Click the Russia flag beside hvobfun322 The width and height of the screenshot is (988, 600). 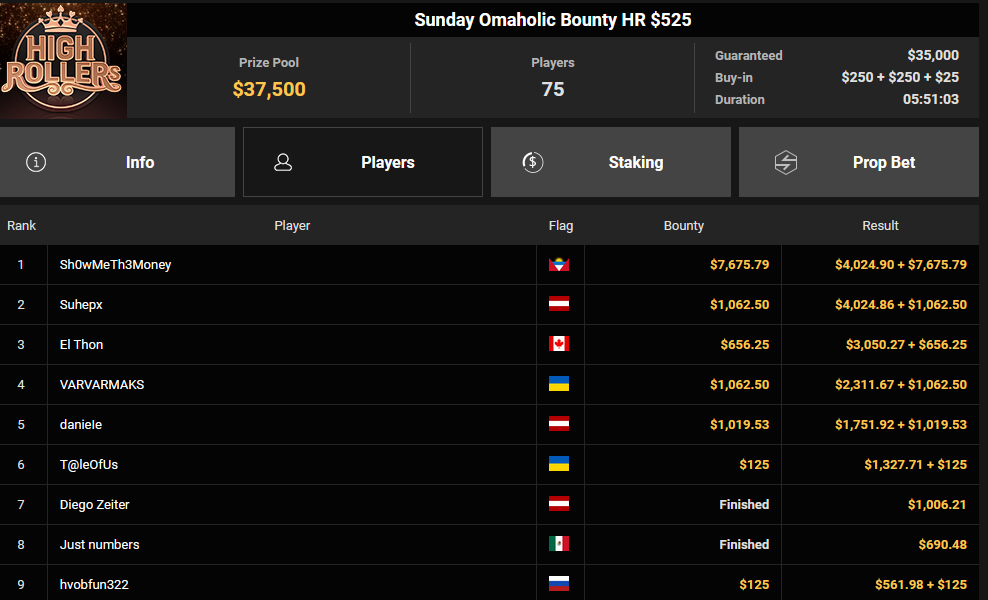(558, 585)
